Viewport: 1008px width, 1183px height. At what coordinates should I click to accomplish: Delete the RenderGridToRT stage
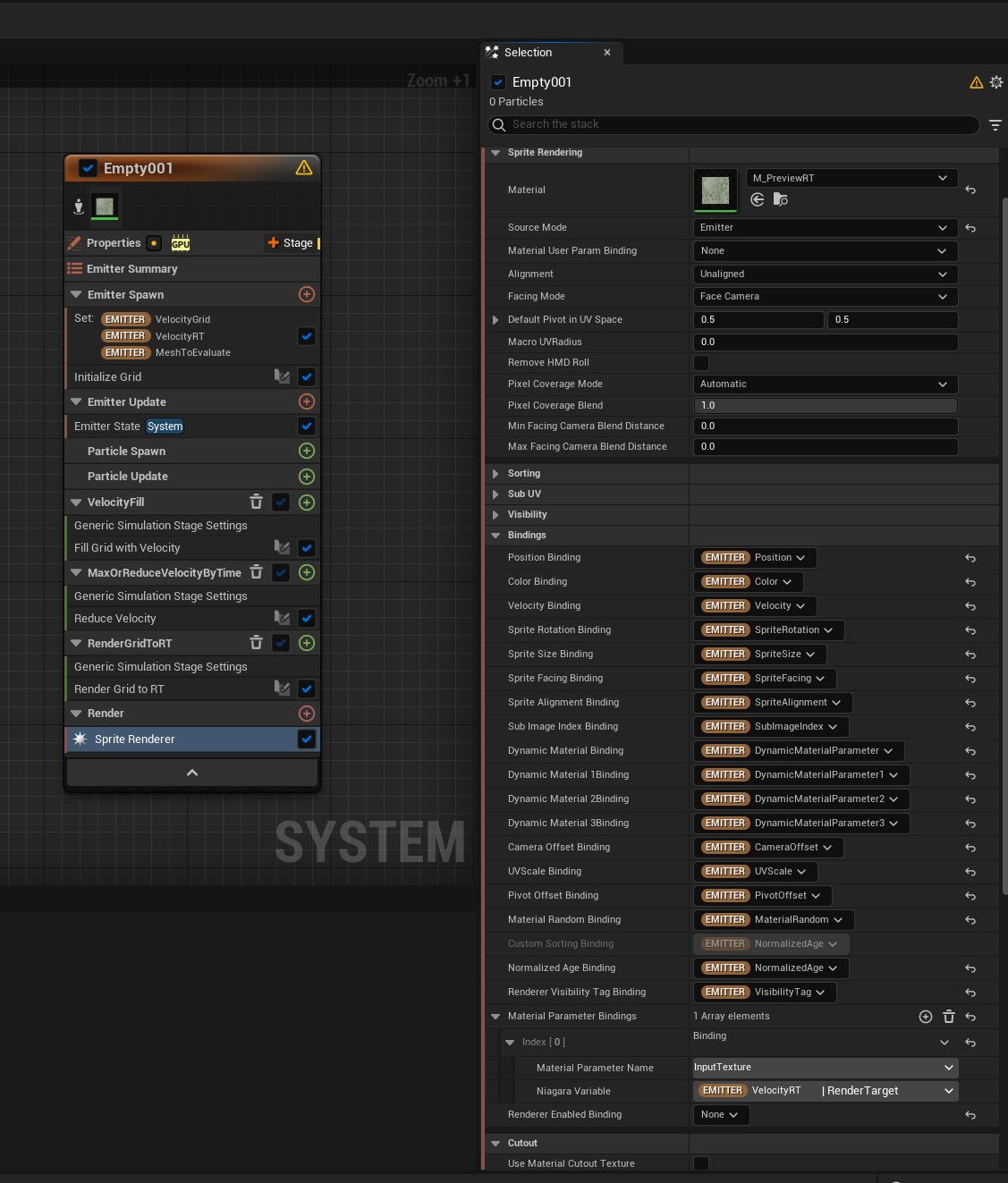[x=256, y=643]
